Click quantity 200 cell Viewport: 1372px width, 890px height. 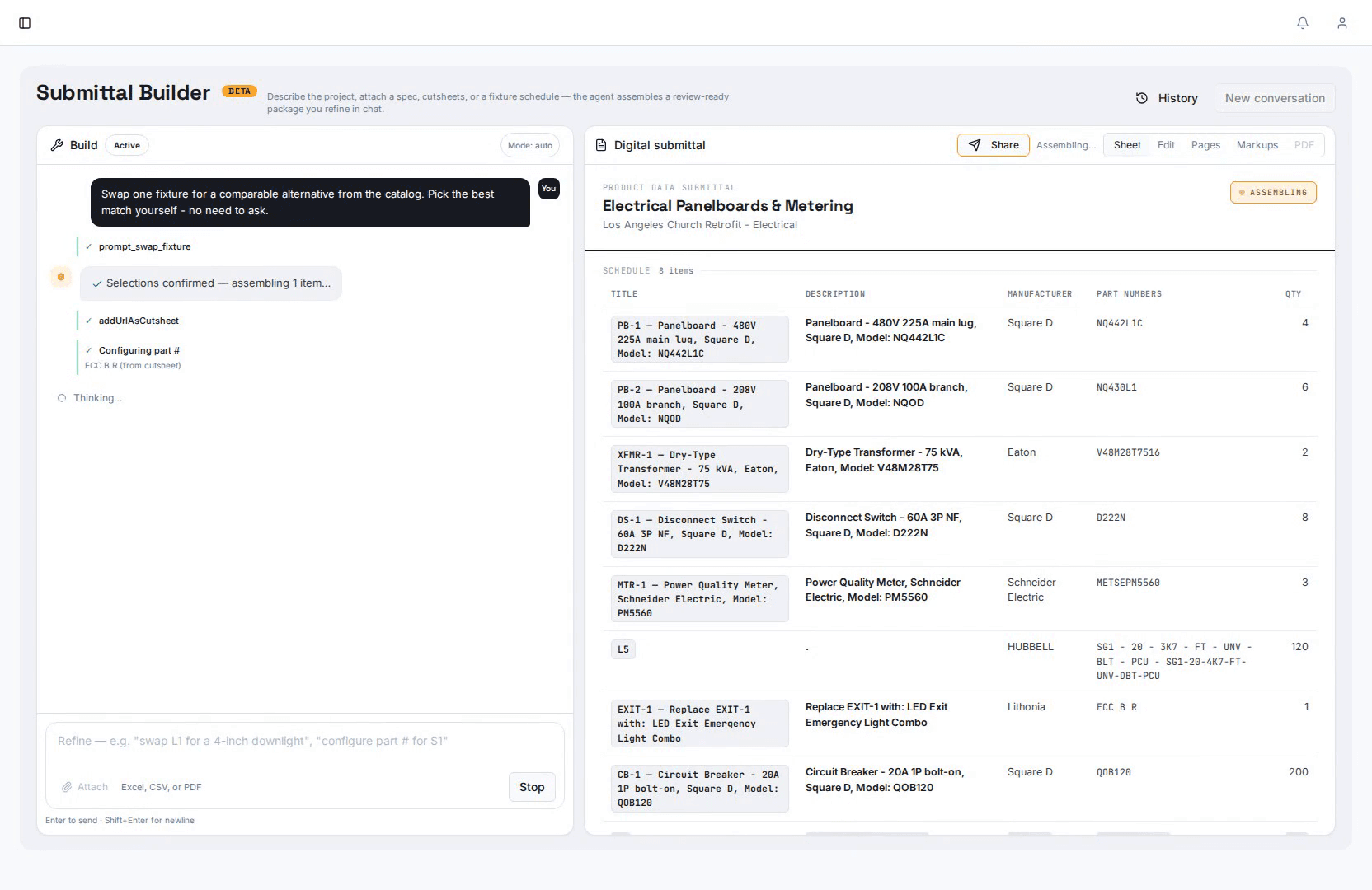click(x=1299, y=772)
